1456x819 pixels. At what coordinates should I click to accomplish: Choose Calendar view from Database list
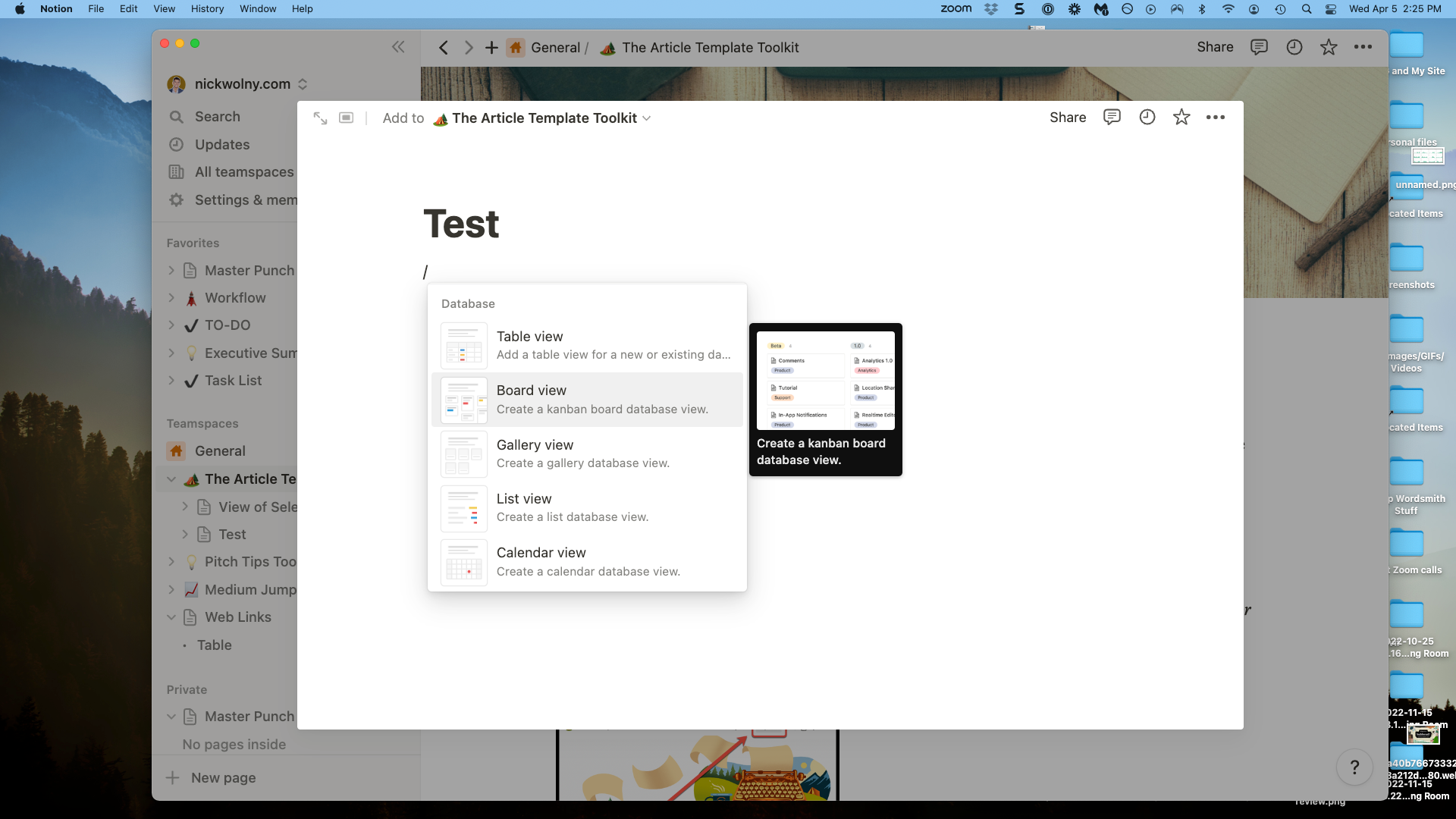[587, 562]
